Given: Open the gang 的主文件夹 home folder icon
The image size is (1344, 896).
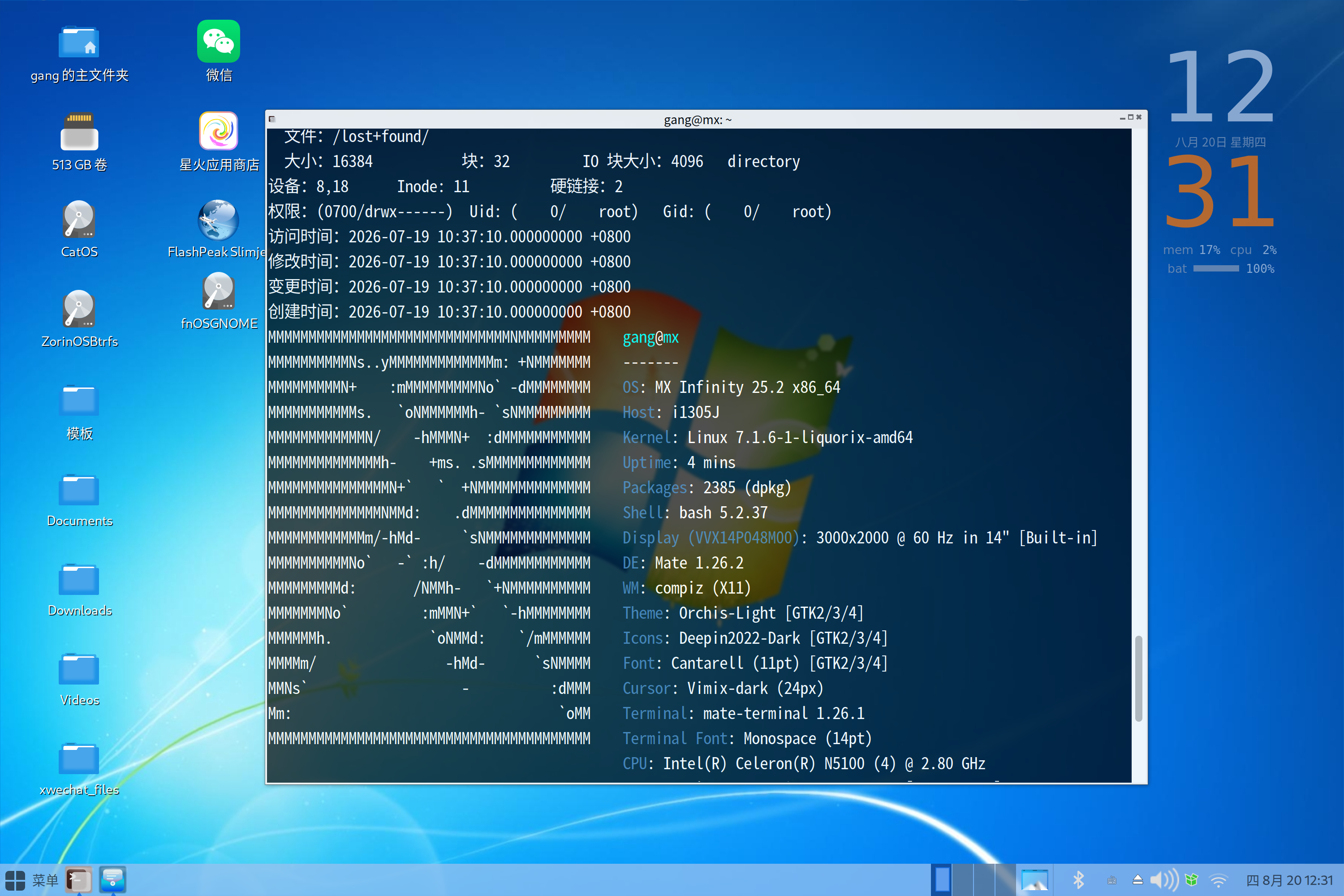Looking at the screenshot, I should pyautogui.click(x=79, y=42).
